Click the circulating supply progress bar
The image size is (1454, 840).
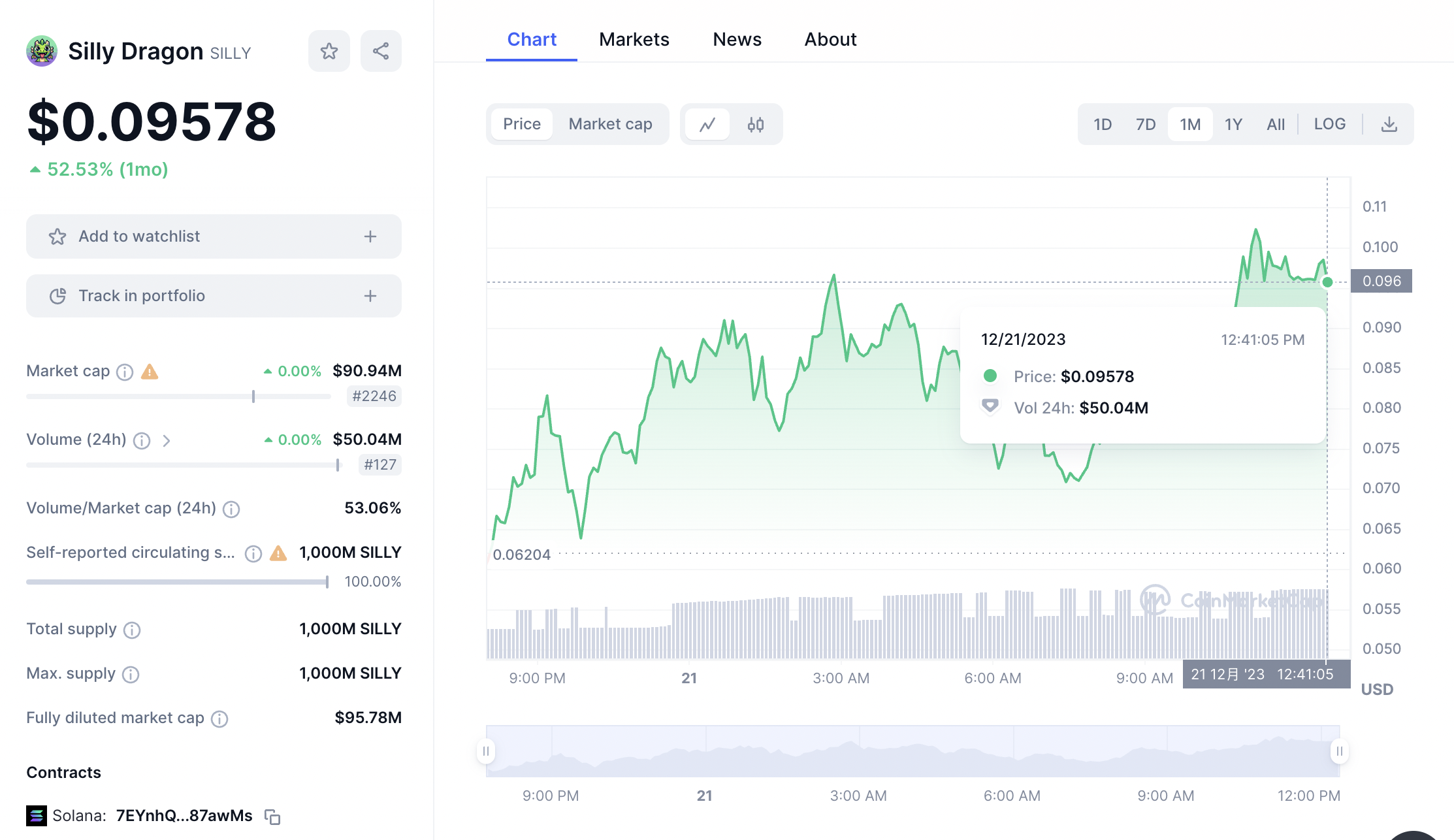pos(178,582)
